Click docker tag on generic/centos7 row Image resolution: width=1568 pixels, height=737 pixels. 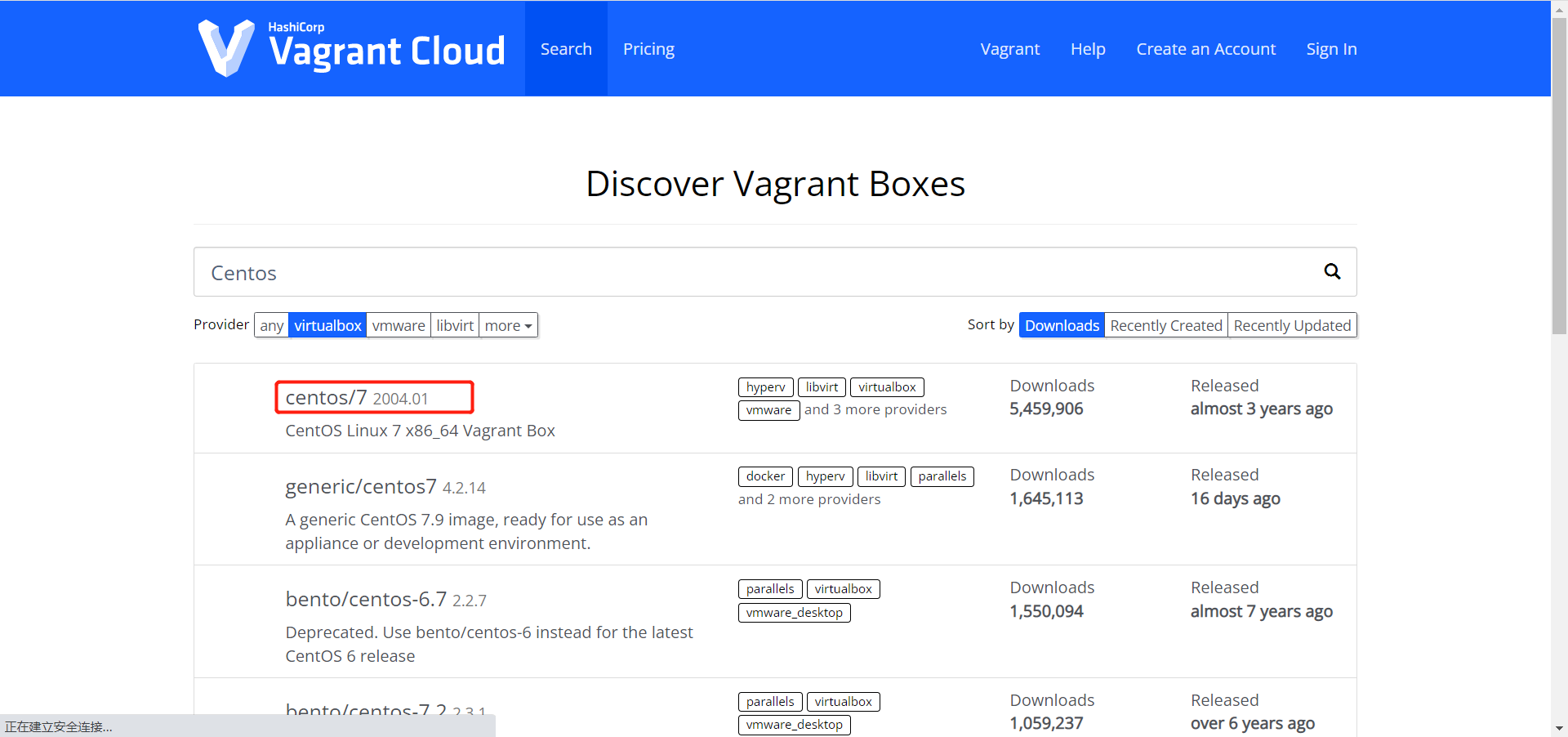tap(766, 476)
